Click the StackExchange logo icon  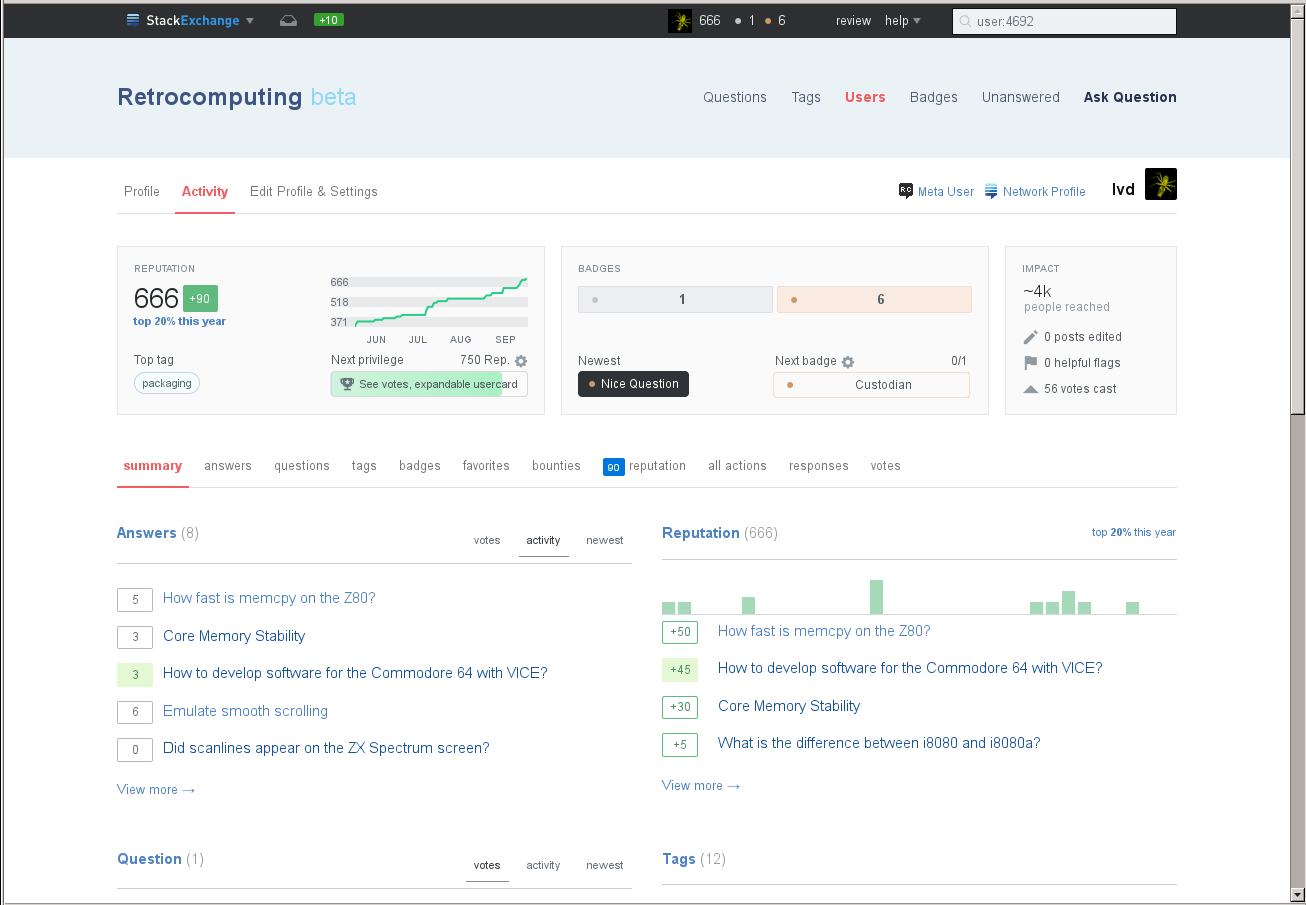[x=133, y=20]
